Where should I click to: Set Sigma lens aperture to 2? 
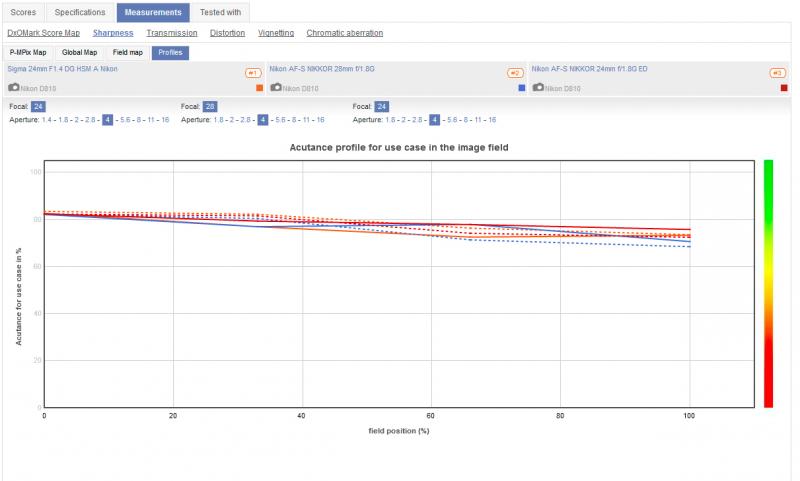coord(77,120)
